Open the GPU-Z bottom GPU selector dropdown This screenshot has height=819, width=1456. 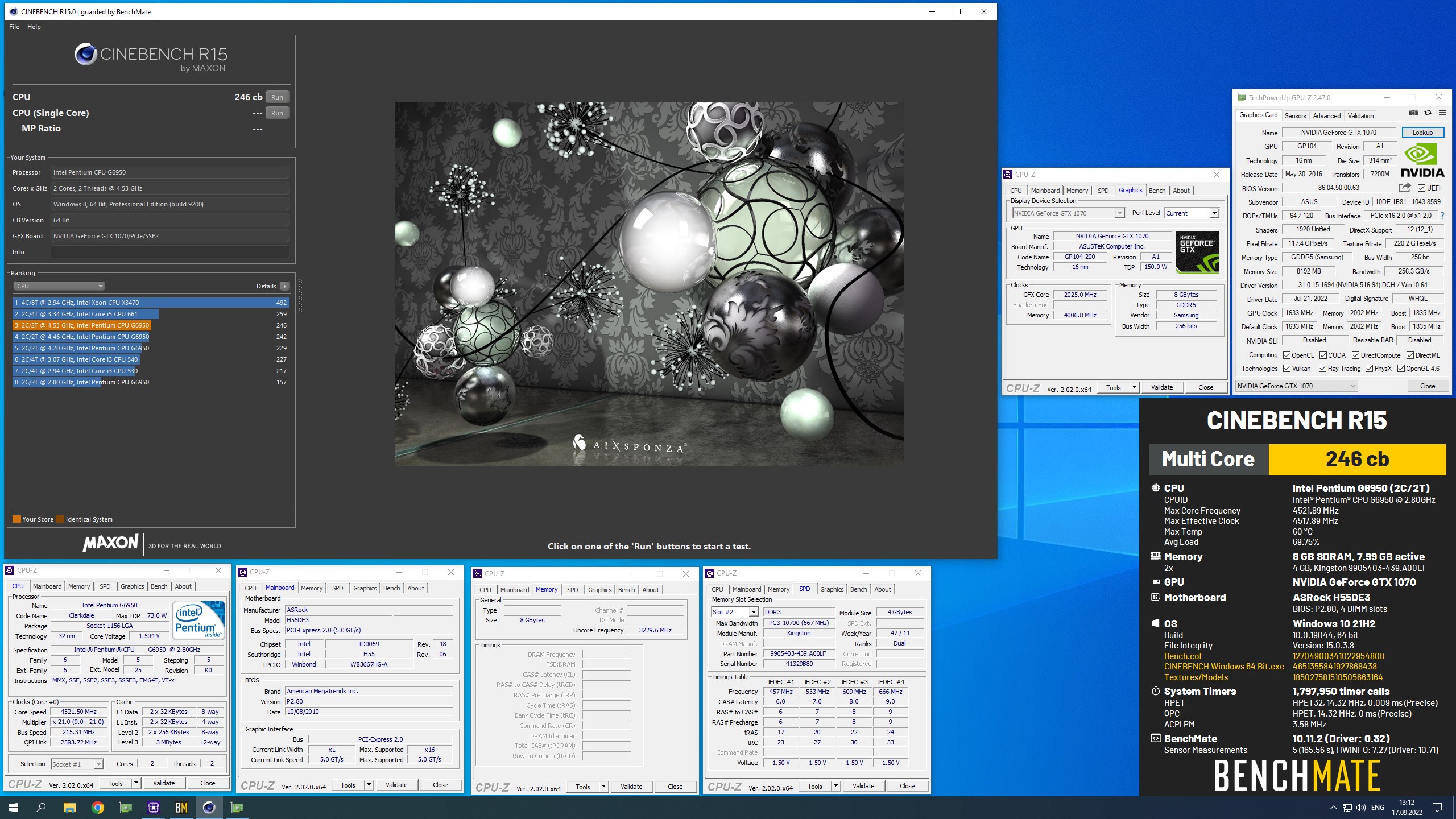tap(1296, 386)
